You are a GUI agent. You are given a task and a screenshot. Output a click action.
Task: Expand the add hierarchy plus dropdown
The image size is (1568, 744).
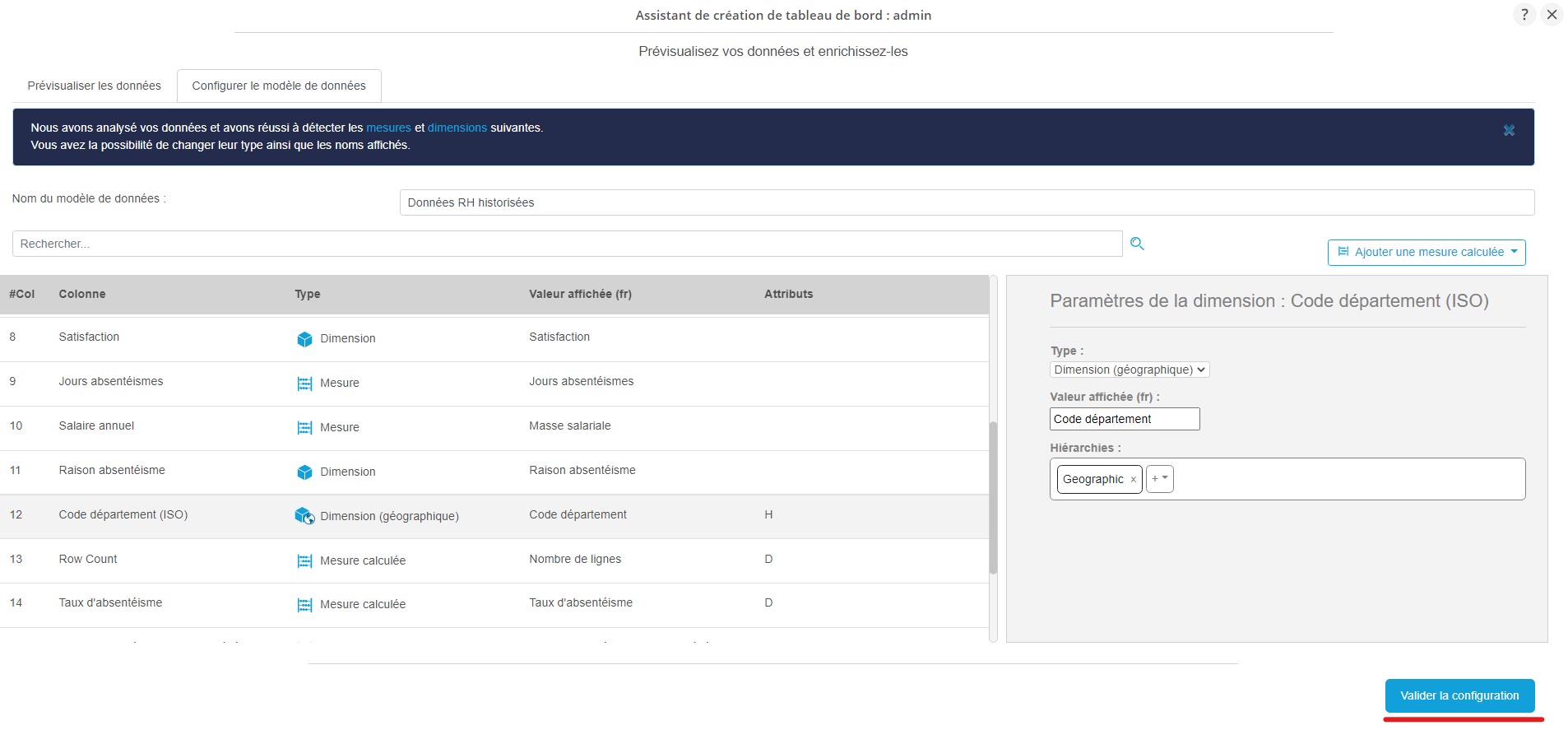pos(1159,479)
